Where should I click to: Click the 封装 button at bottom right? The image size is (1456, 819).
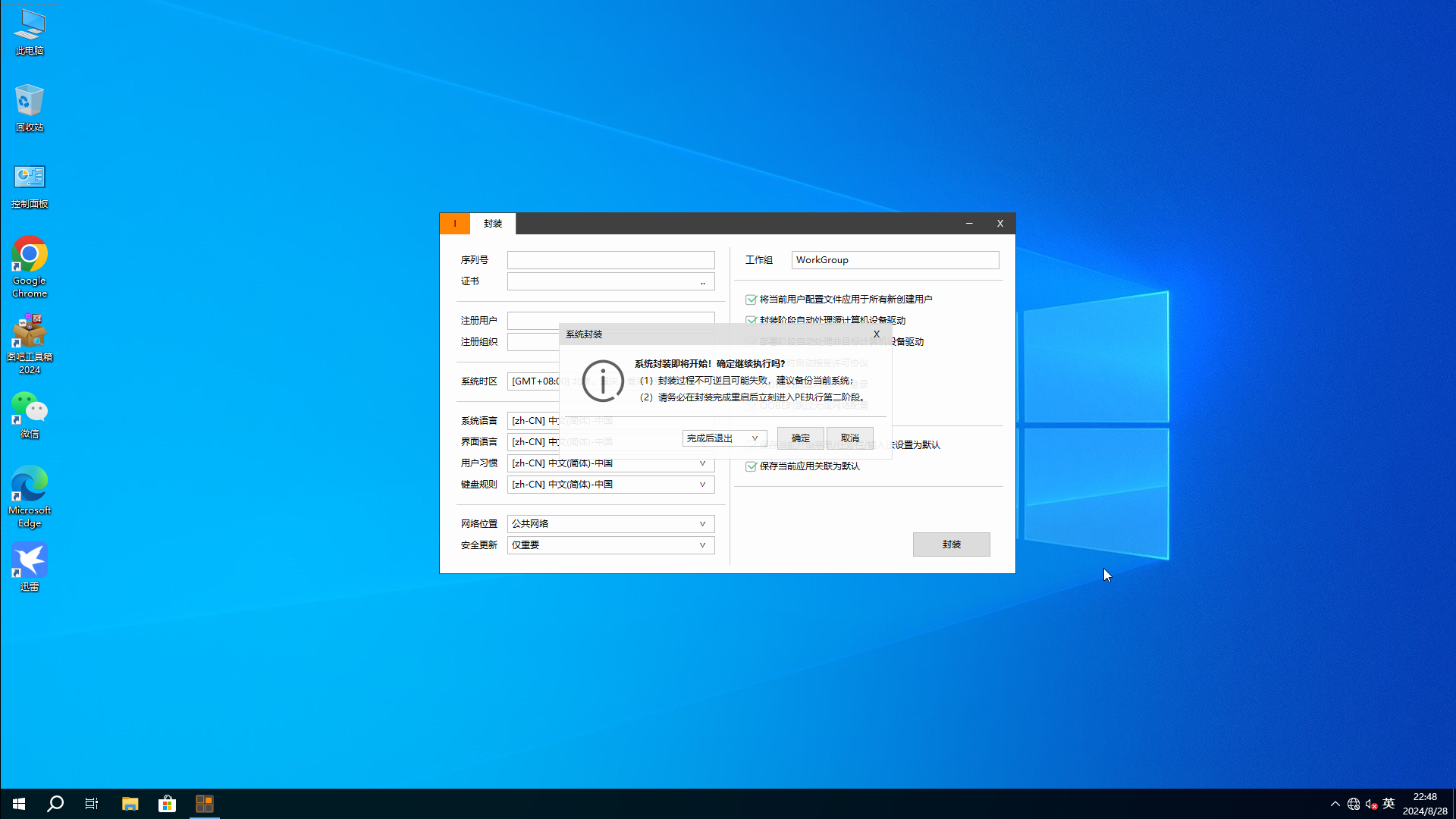coord(952,544)
